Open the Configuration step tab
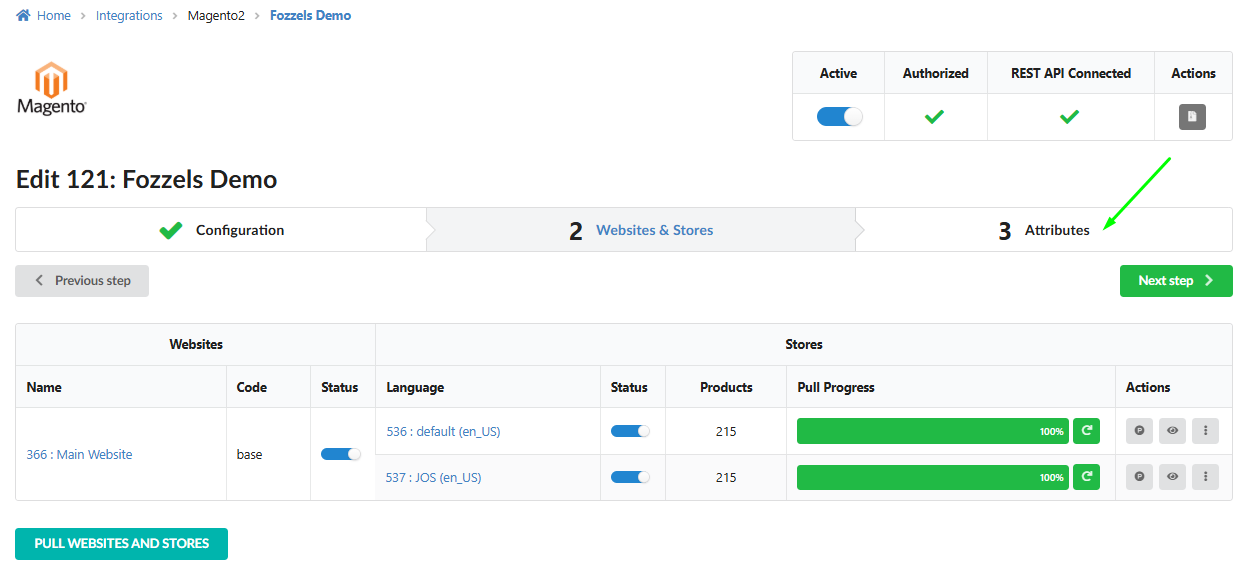This screenshot has width=1247, height=575. pos(239,230)
